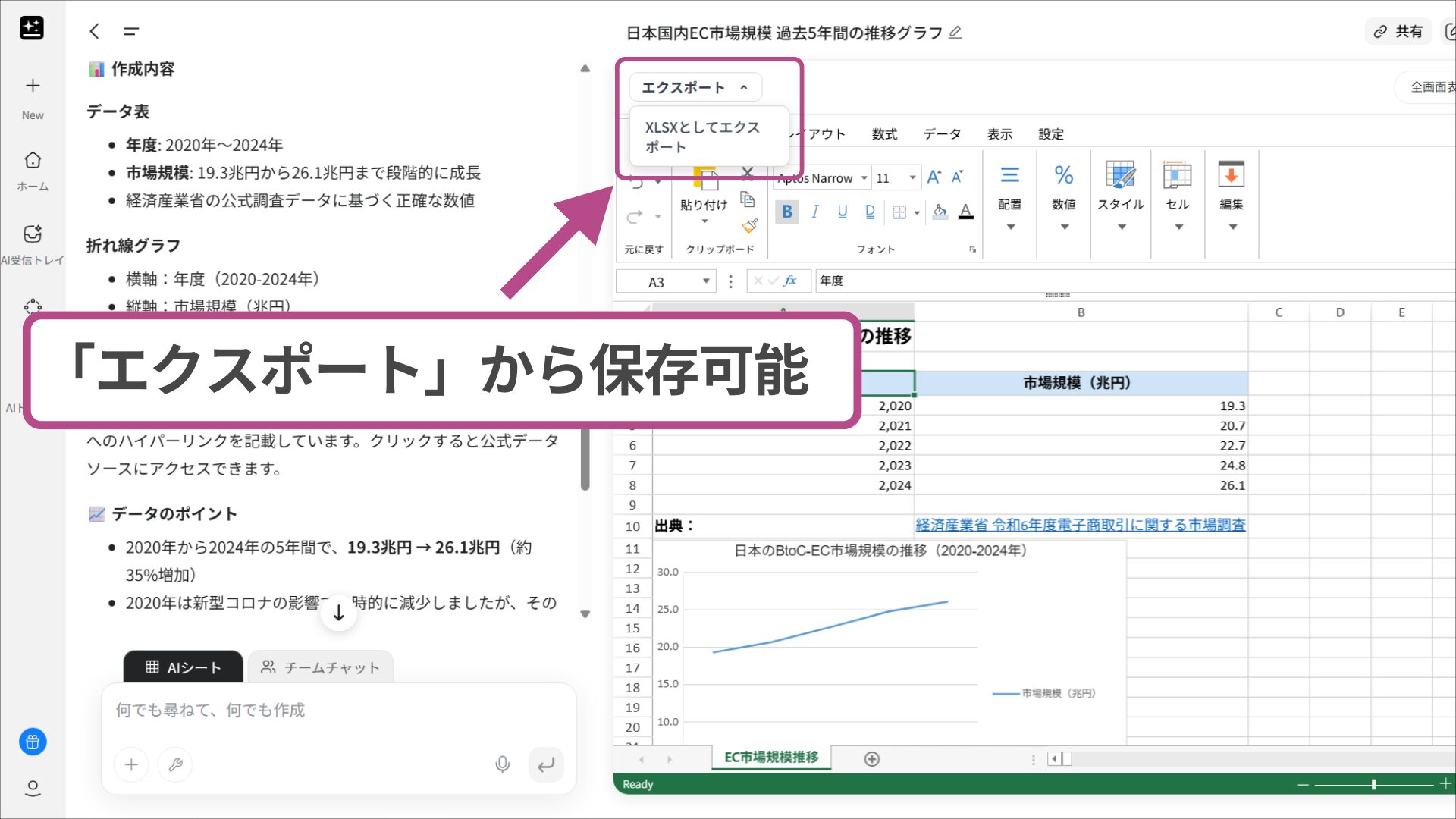
Task: Toggle bold formatting
Action: [787, 212]
